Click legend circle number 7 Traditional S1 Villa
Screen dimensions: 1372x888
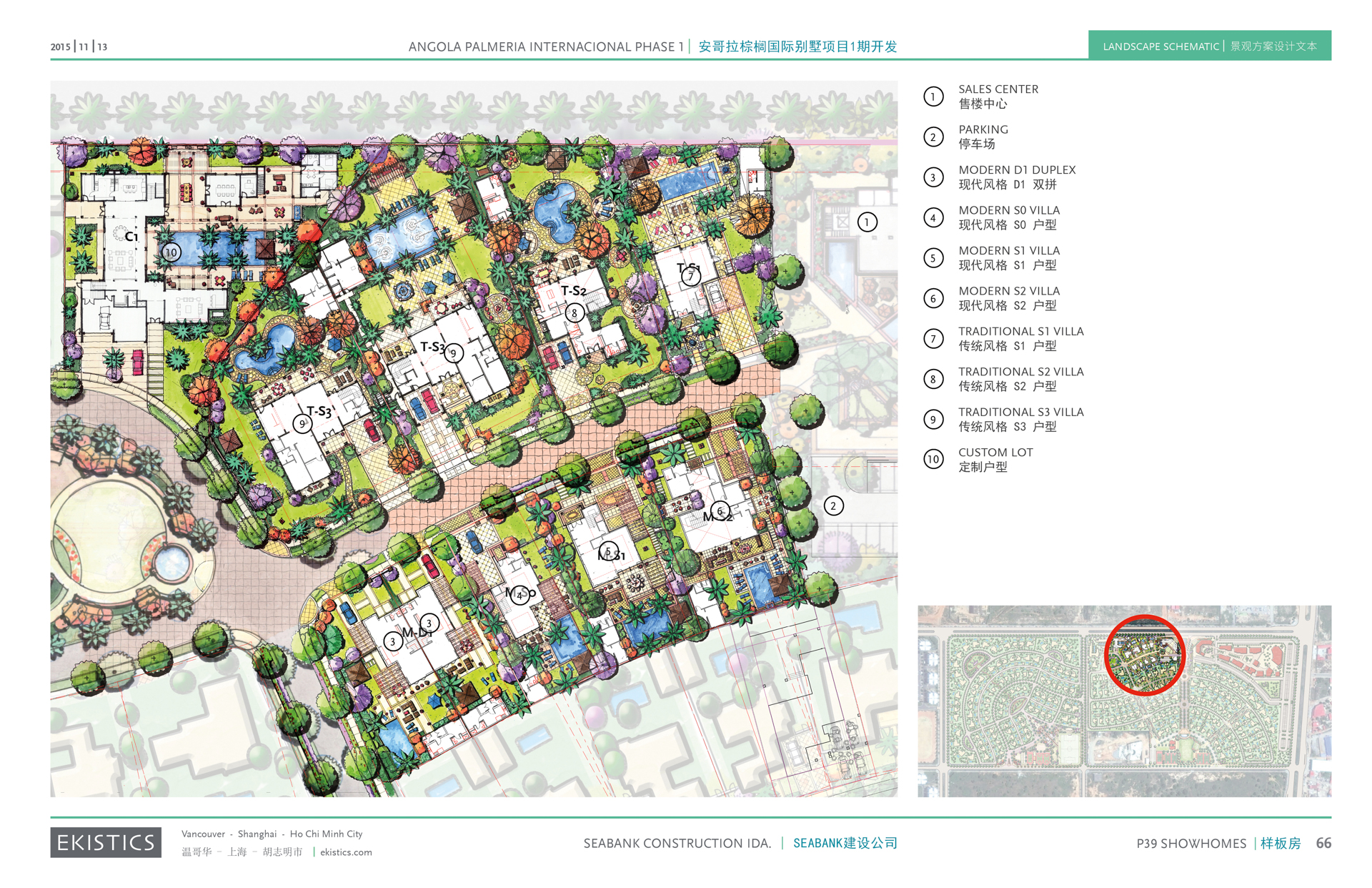point(933,339)
